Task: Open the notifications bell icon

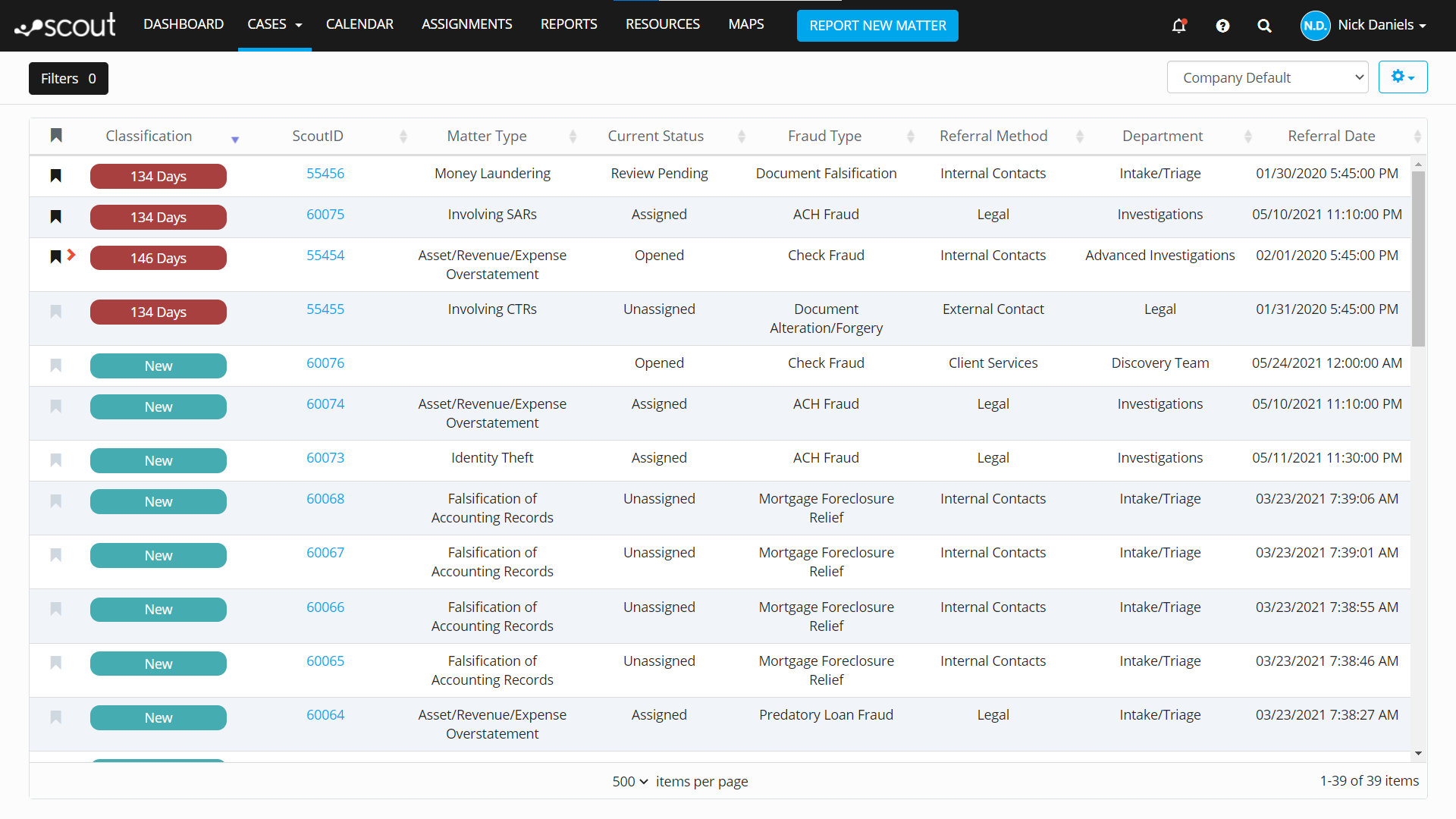Action: click(1179, 25)
